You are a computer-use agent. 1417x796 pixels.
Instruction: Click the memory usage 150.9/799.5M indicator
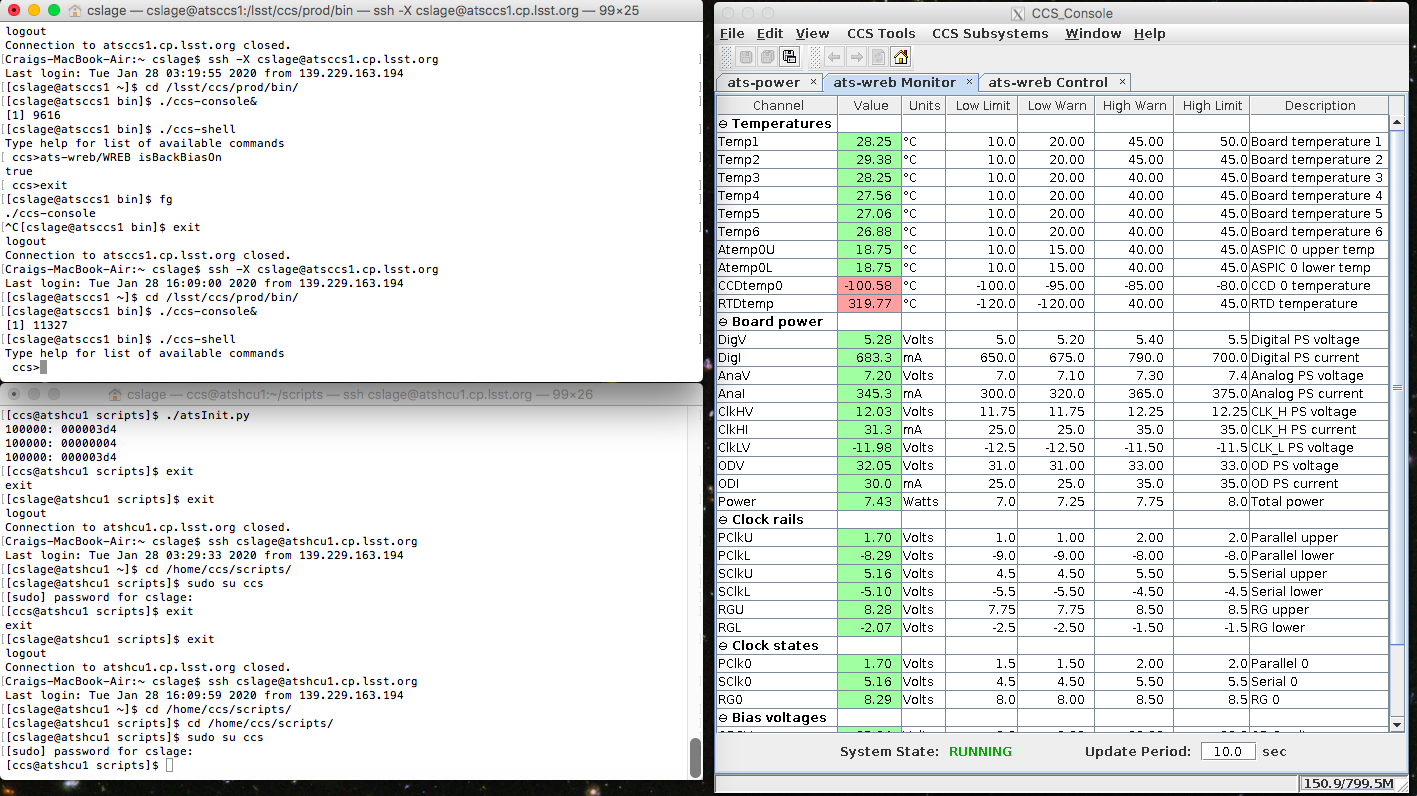coord(1350,783)
